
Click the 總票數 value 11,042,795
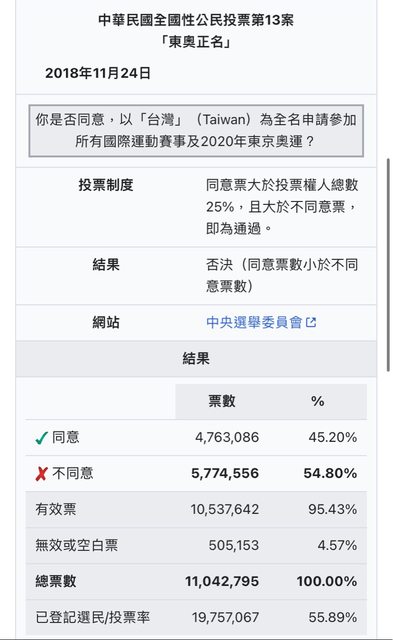click(222, 581)
